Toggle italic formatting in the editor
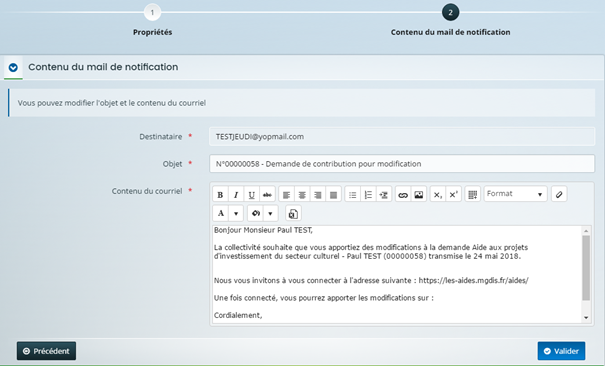Image resolution: width=605 pixels, height=366 pixels. (x=236, y=194)
